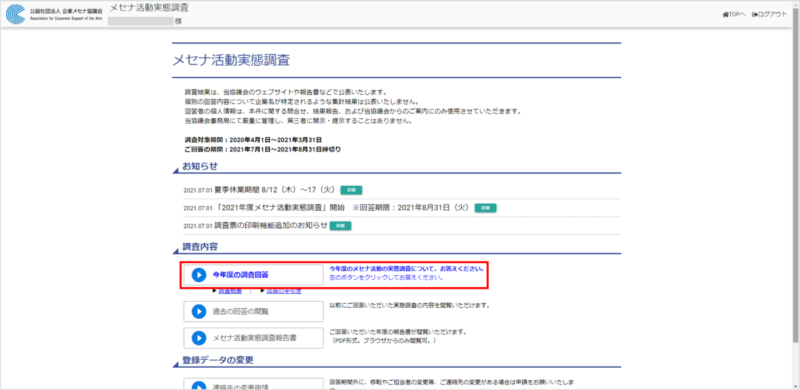Open the 回答の手引き link

(x=284, y=291)
